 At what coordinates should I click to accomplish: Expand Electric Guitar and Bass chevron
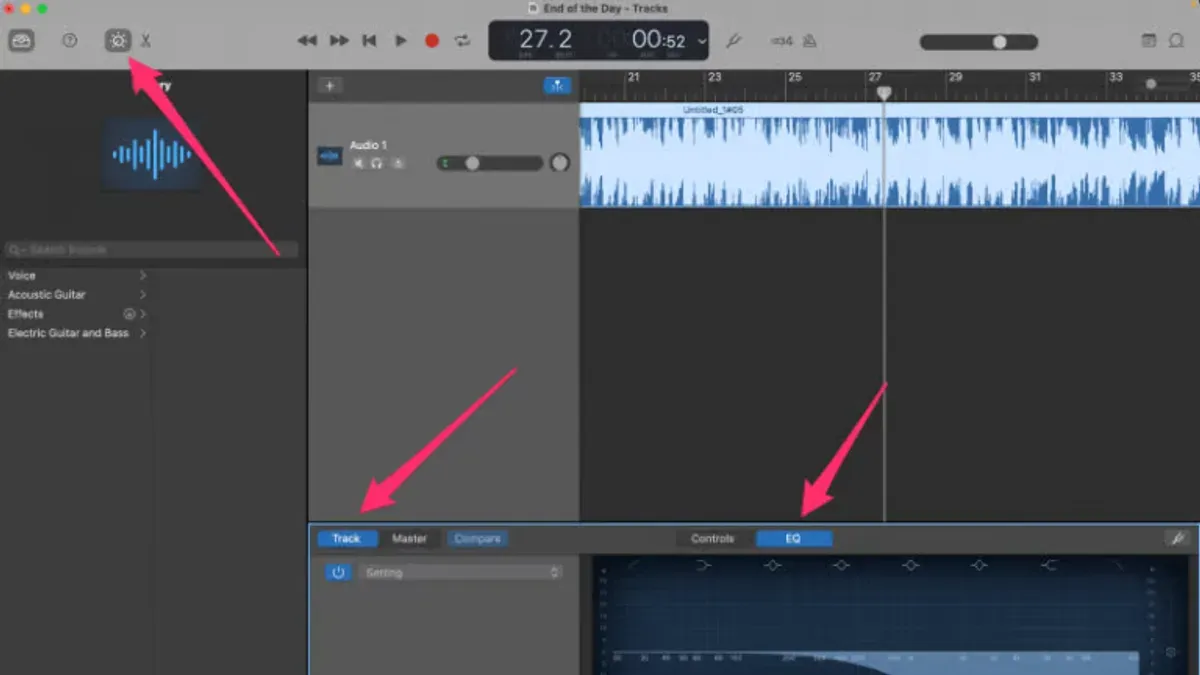[143, 333]
